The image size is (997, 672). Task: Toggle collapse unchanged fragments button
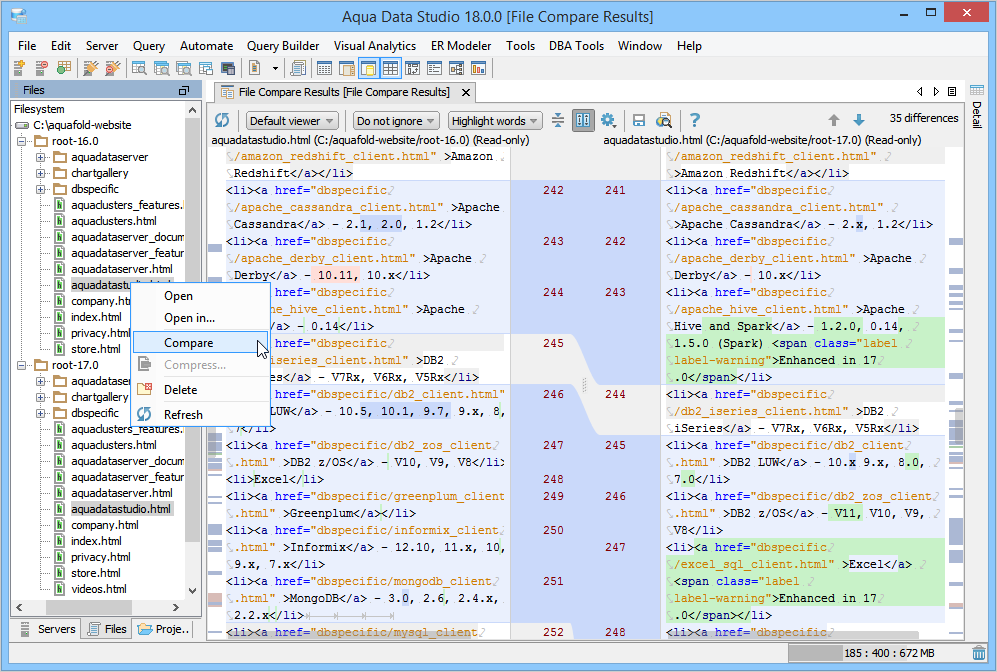[558, 120]
